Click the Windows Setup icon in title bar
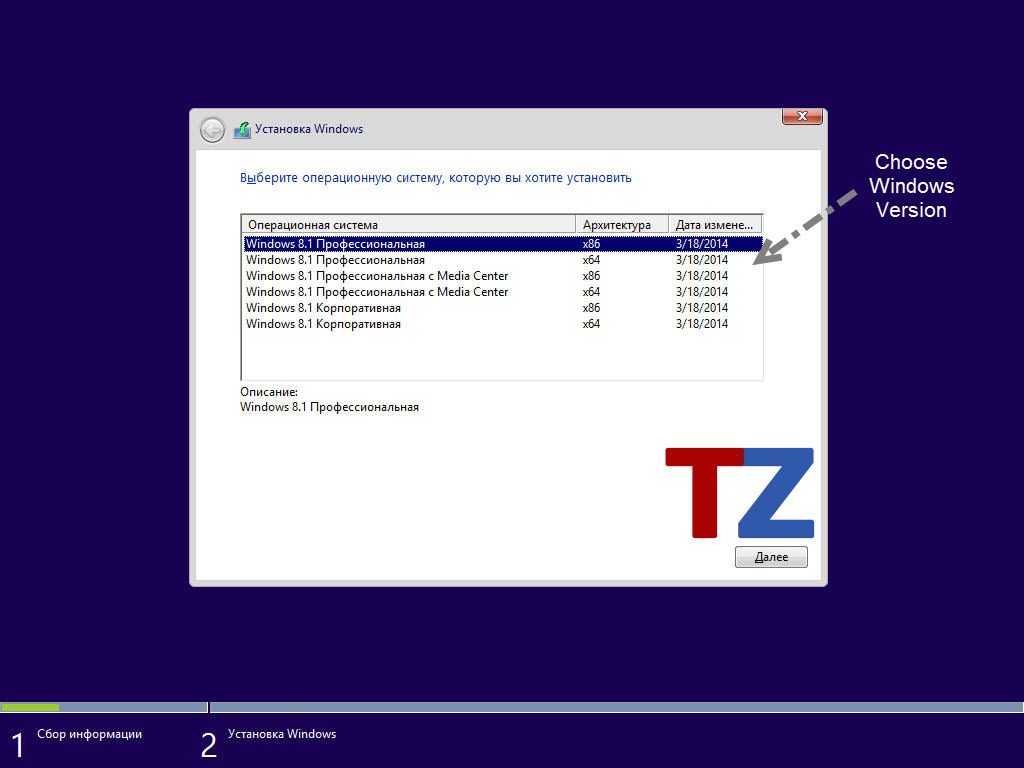 (242, 129)
